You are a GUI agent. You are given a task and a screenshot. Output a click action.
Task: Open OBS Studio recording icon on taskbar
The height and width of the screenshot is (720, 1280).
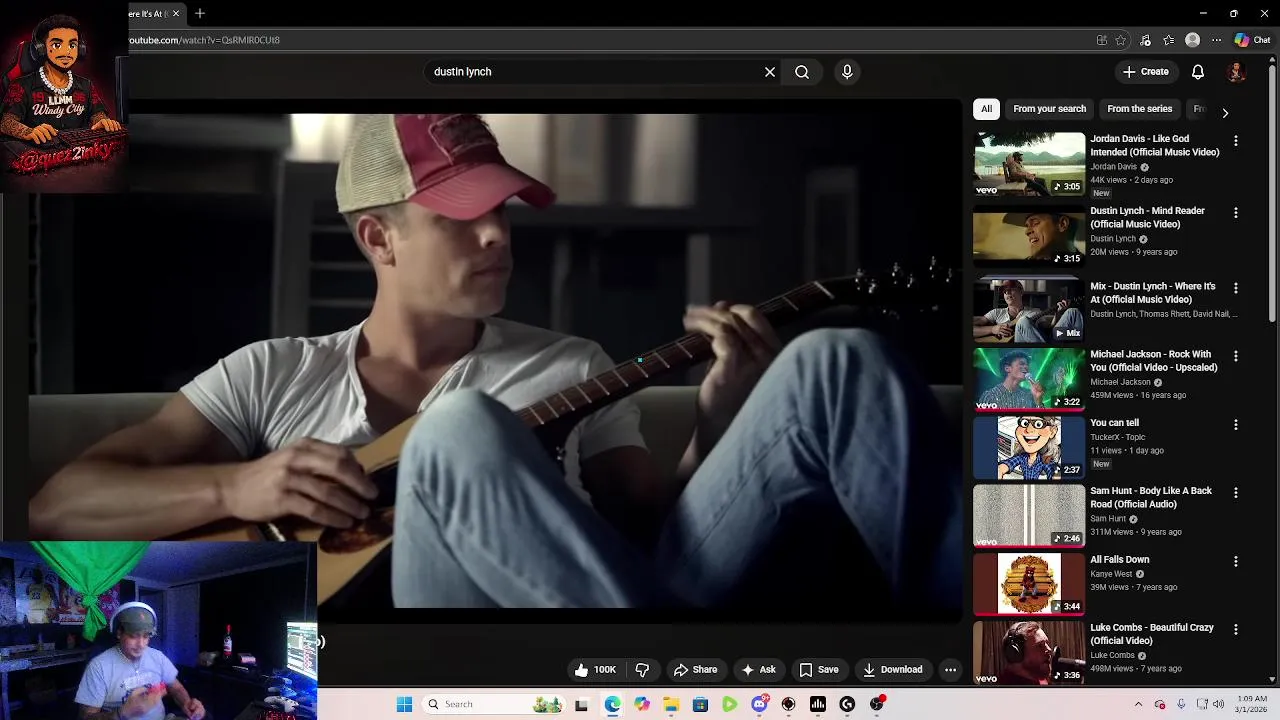tap(877, 704)
